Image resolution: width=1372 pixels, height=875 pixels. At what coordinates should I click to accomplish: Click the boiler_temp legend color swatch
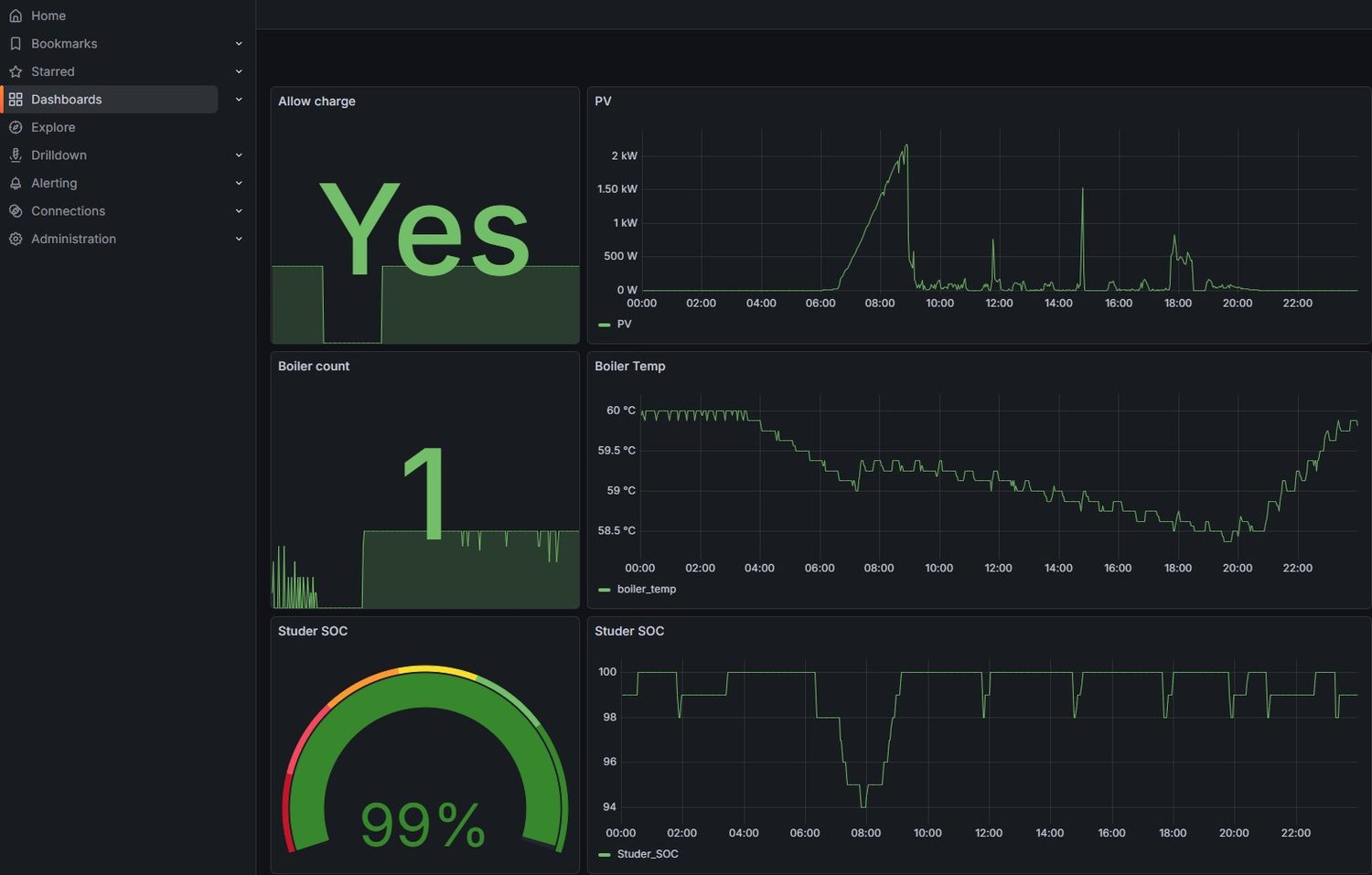point(604,590)
